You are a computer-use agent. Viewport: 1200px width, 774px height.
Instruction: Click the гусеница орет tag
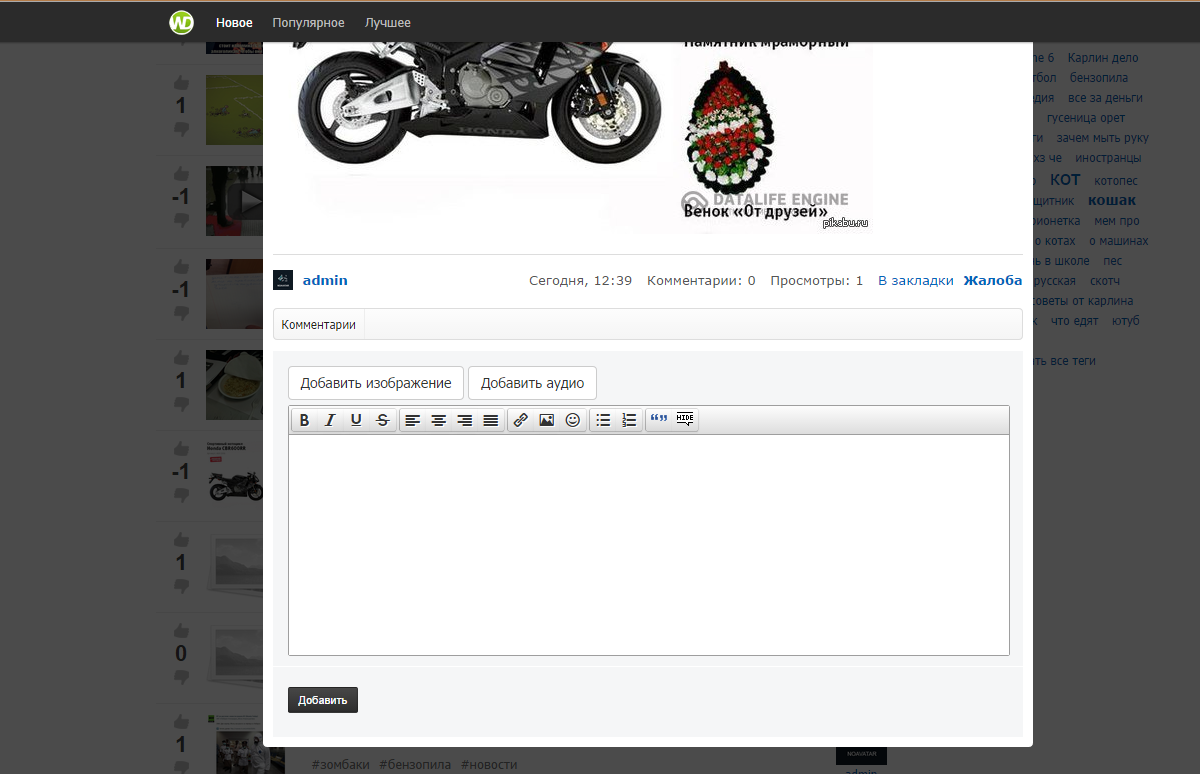1085,118
